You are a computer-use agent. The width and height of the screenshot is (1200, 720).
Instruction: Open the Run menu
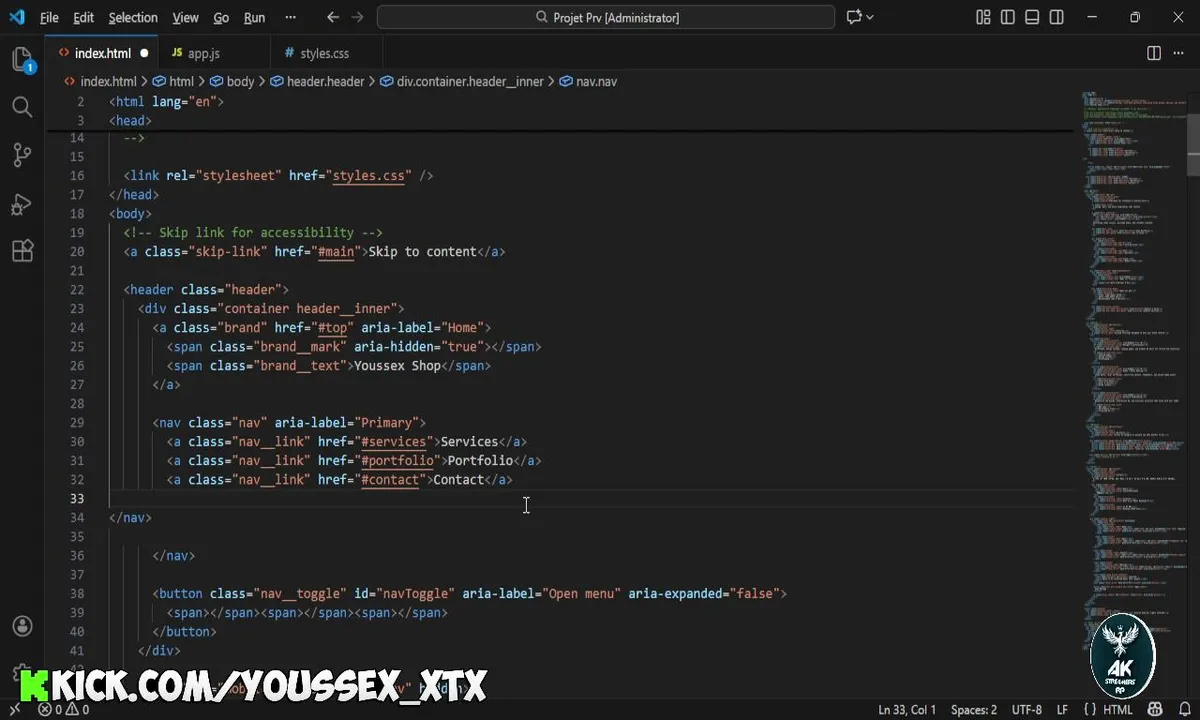click(x=255, y=17)
